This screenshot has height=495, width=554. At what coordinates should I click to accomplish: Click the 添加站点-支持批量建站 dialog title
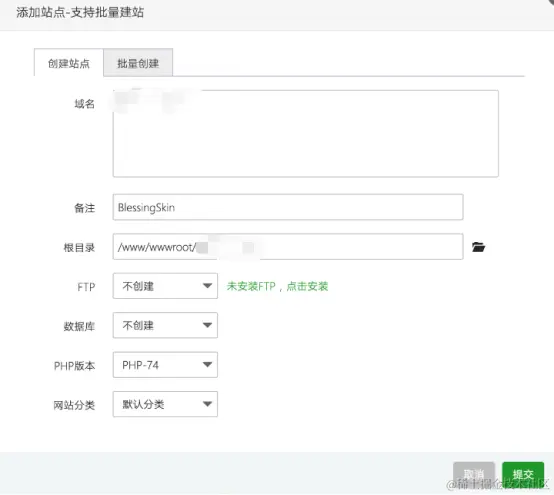[x=80, y=13]
